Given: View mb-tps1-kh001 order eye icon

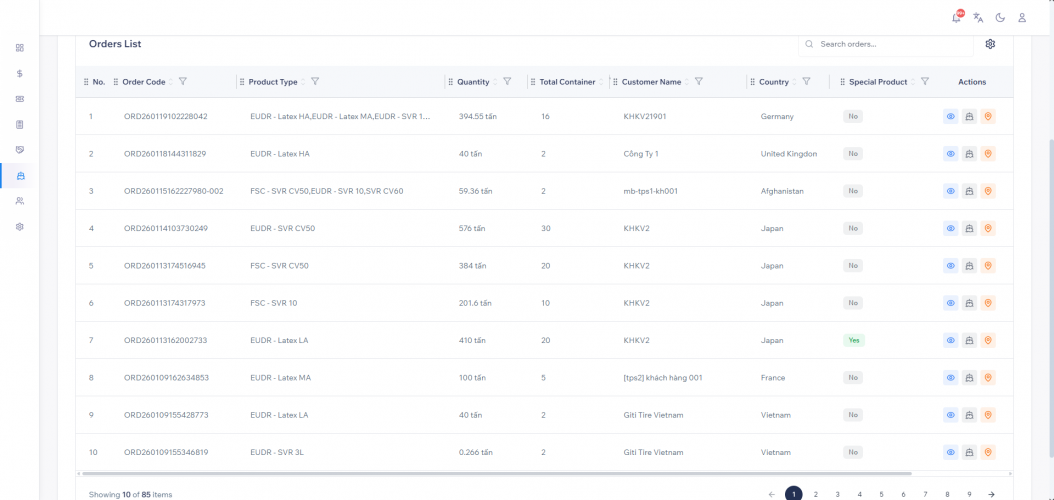Looking at the screenshot, I should [x=950, y=191].
